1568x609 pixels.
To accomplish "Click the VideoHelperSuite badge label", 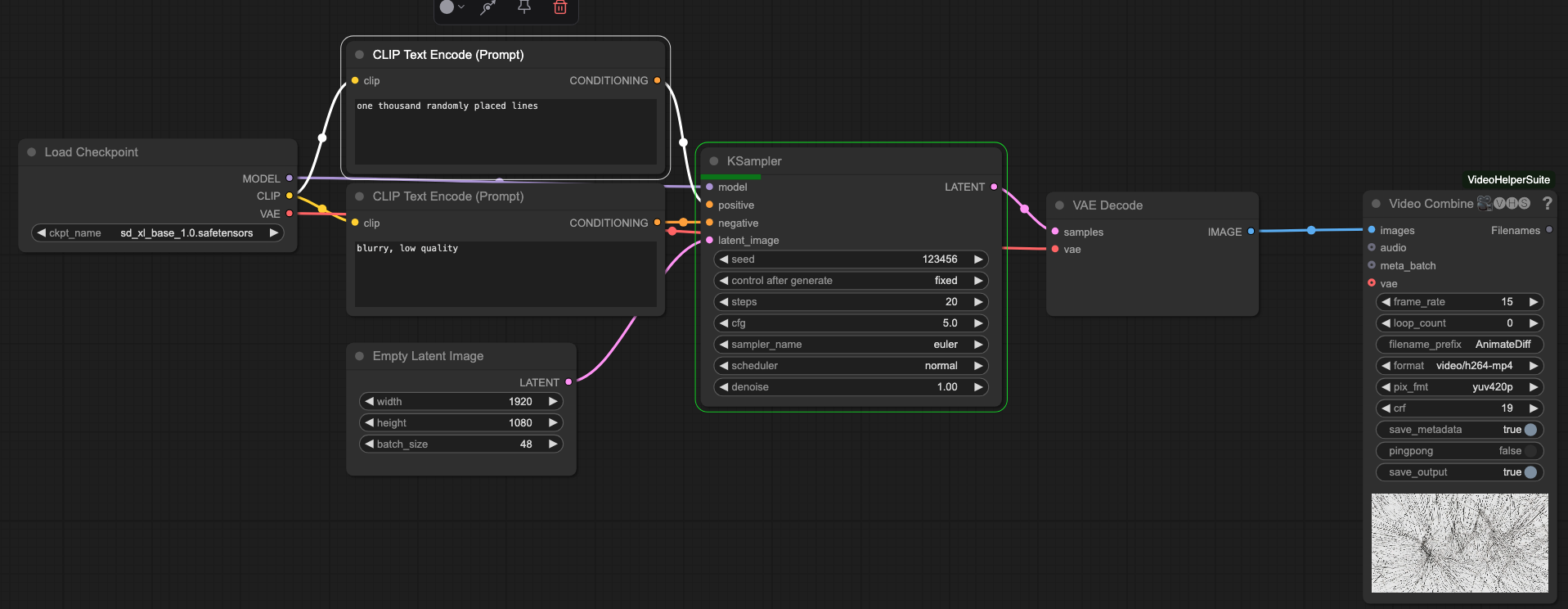I will point(1508,180).
